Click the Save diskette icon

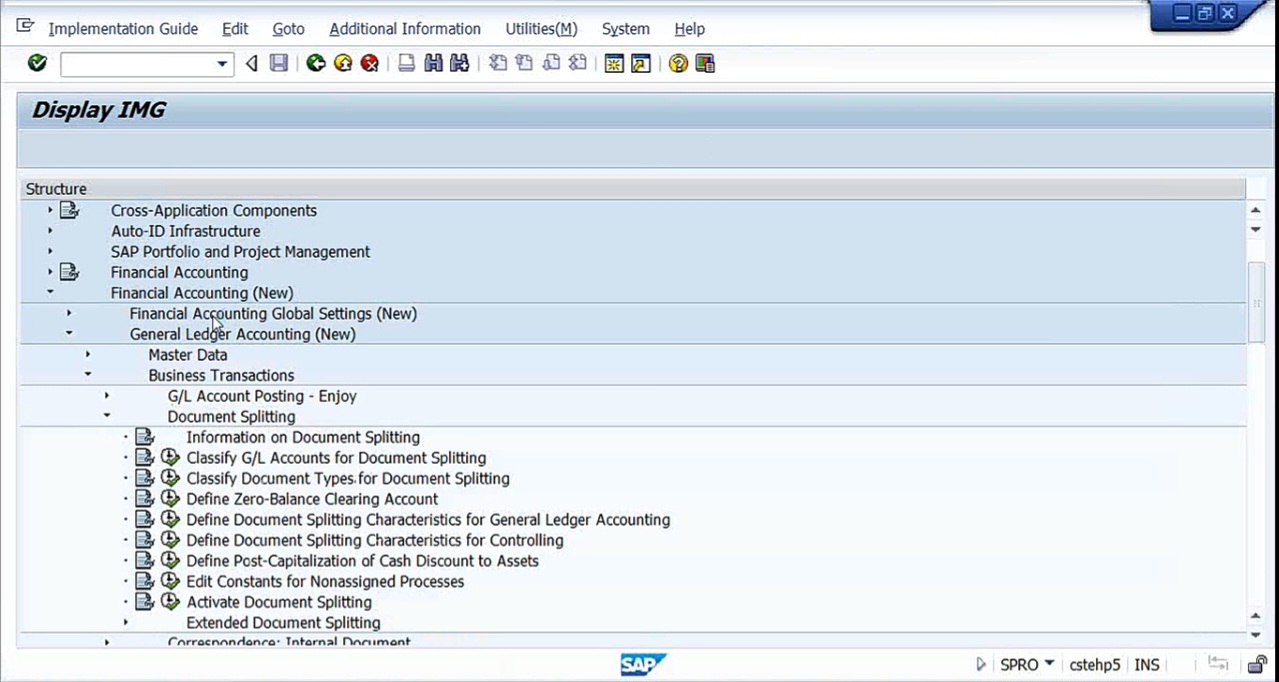pos(279,63)
